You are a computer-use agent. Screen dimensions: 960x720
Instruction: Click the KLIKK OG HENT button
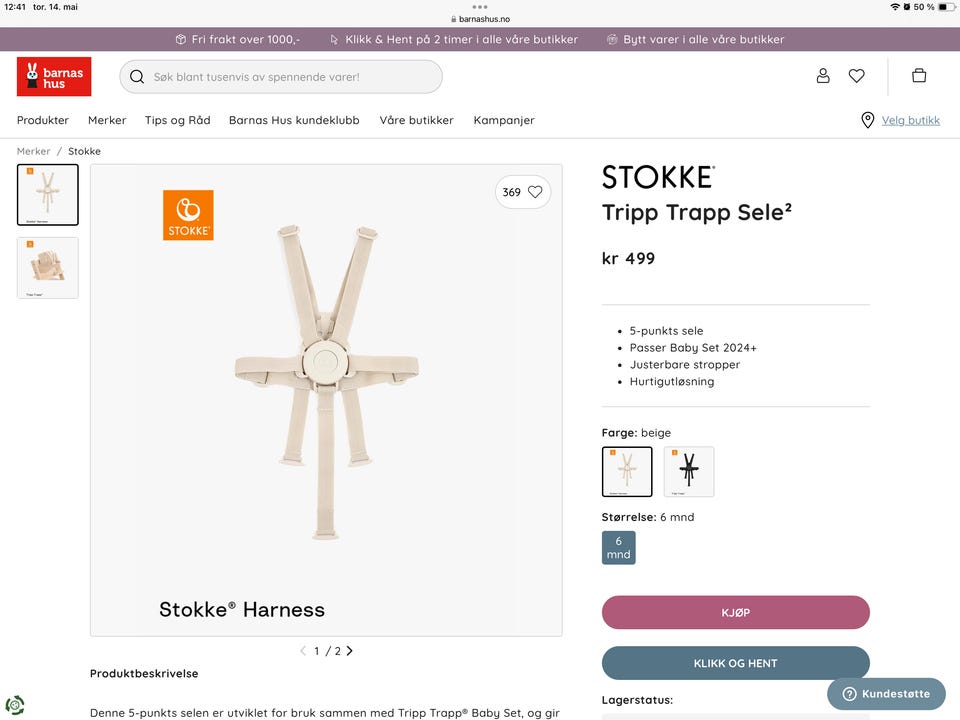735,663
